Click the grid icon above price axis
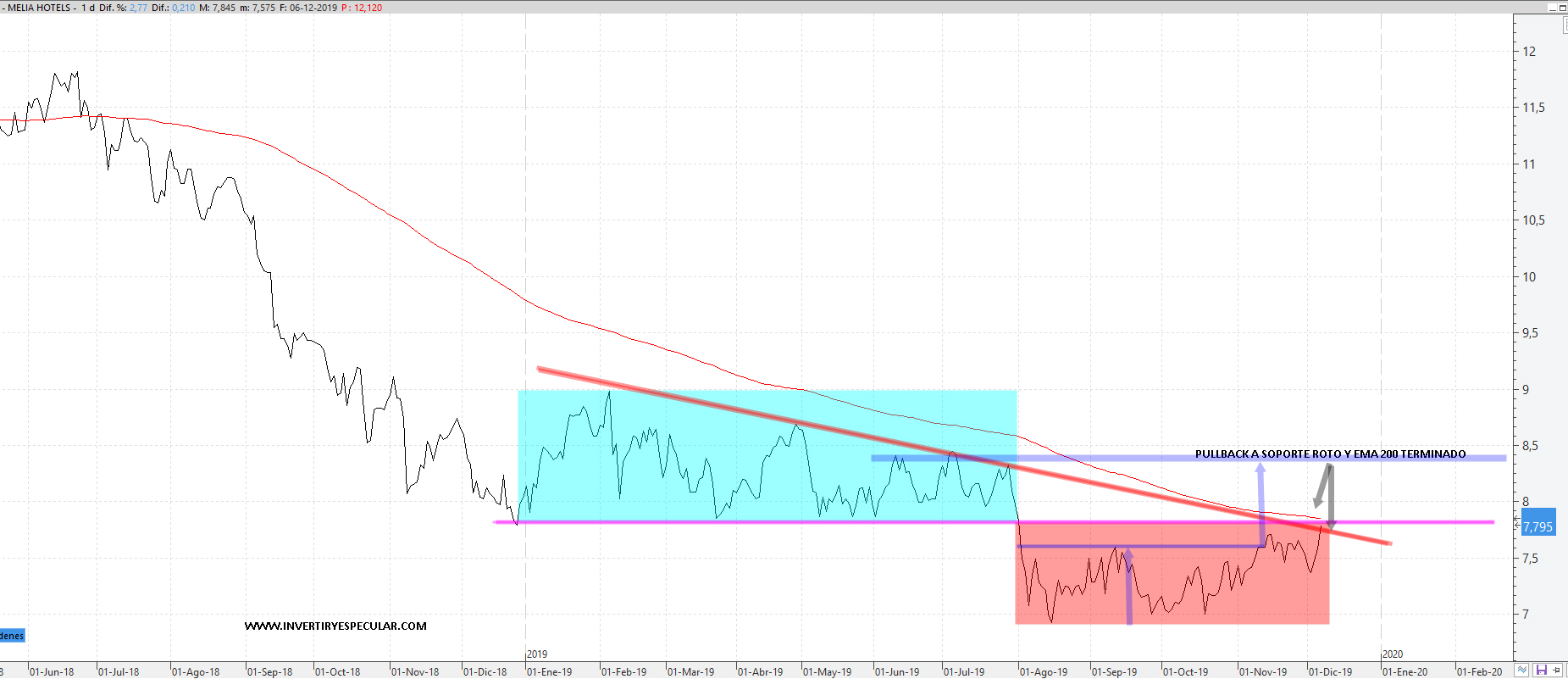The height and width of the screenshot is (679, 1568). tap(1564, 25)
